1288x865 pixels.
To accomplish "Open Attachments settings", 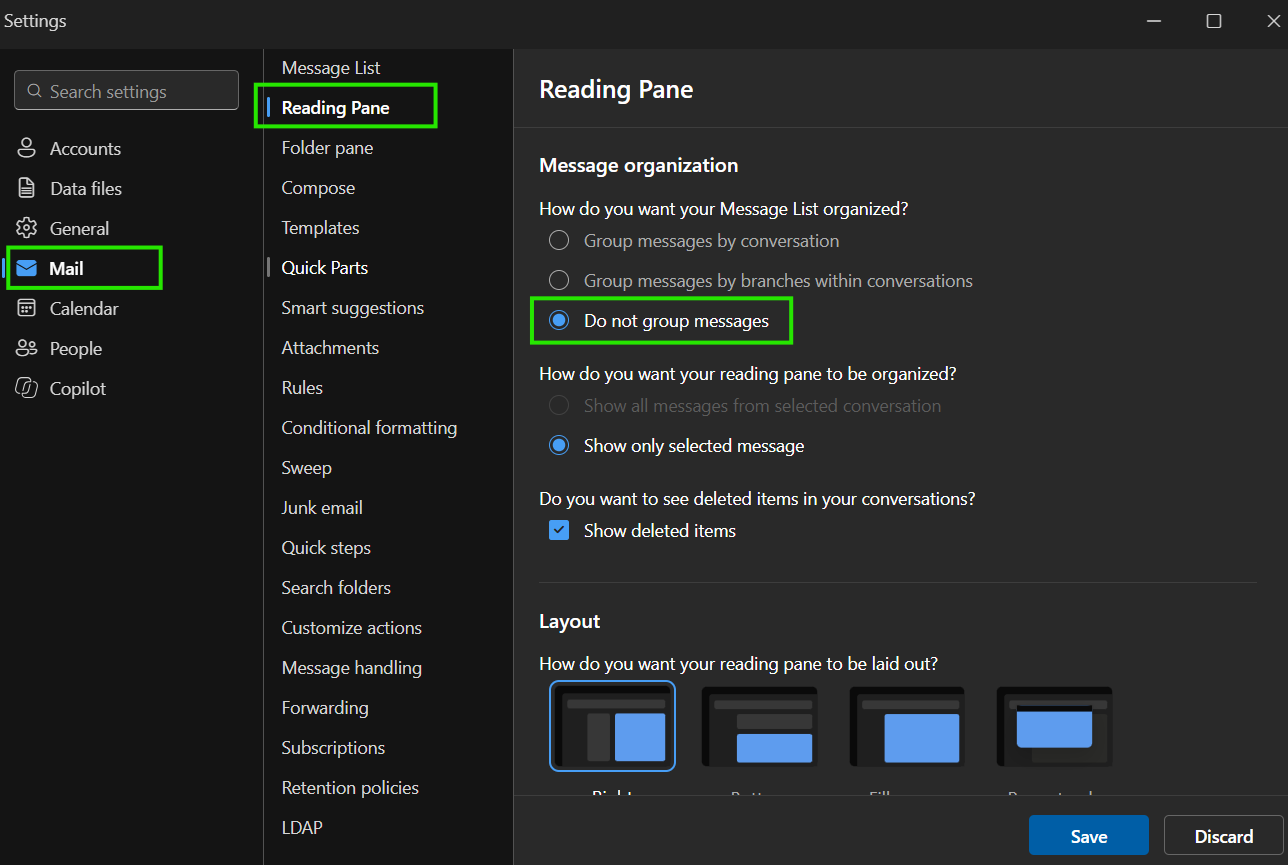I will click(330, 348).
